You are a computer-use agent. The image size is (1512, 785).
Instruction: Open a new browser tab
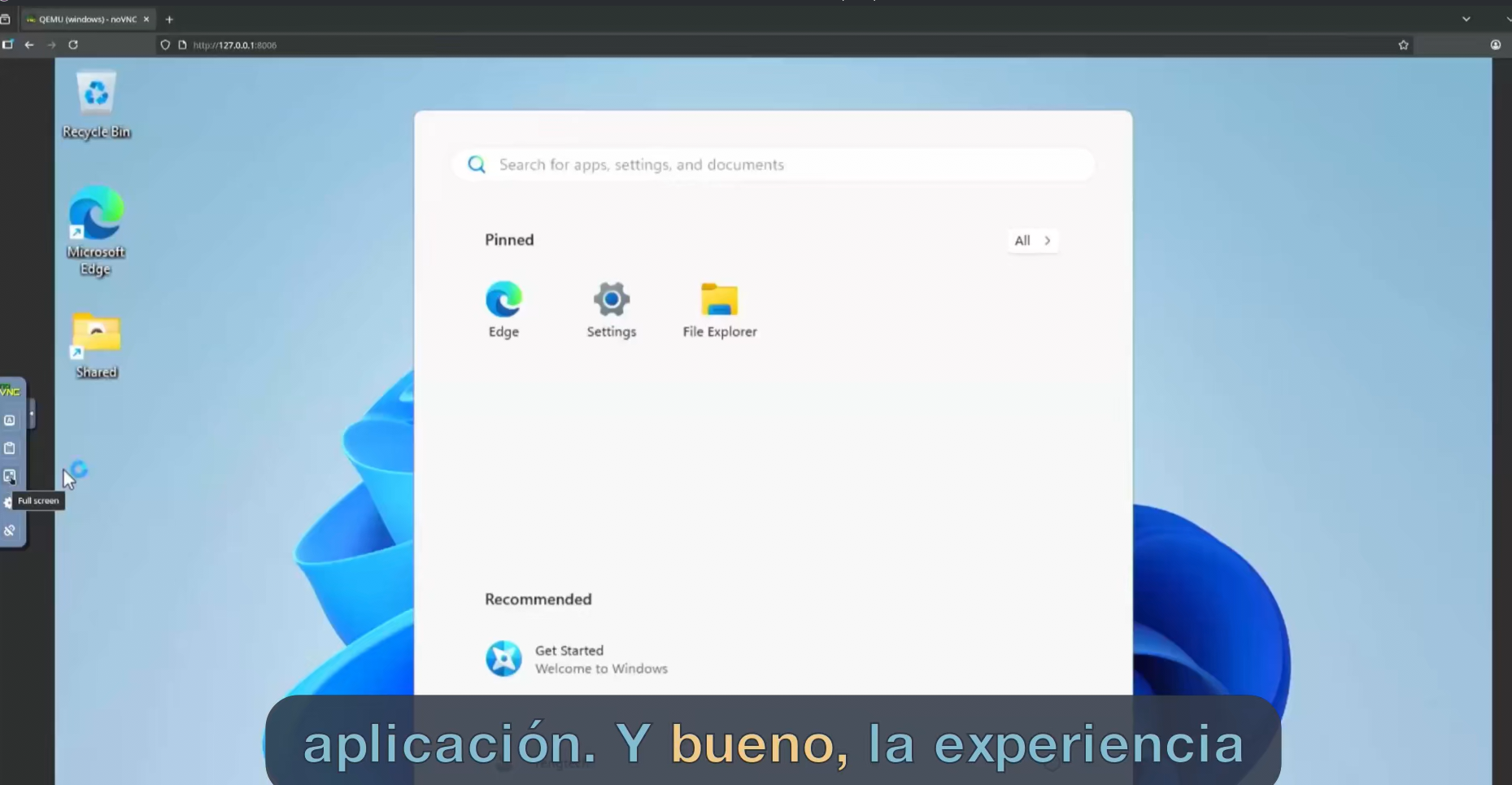coord(169,19)
